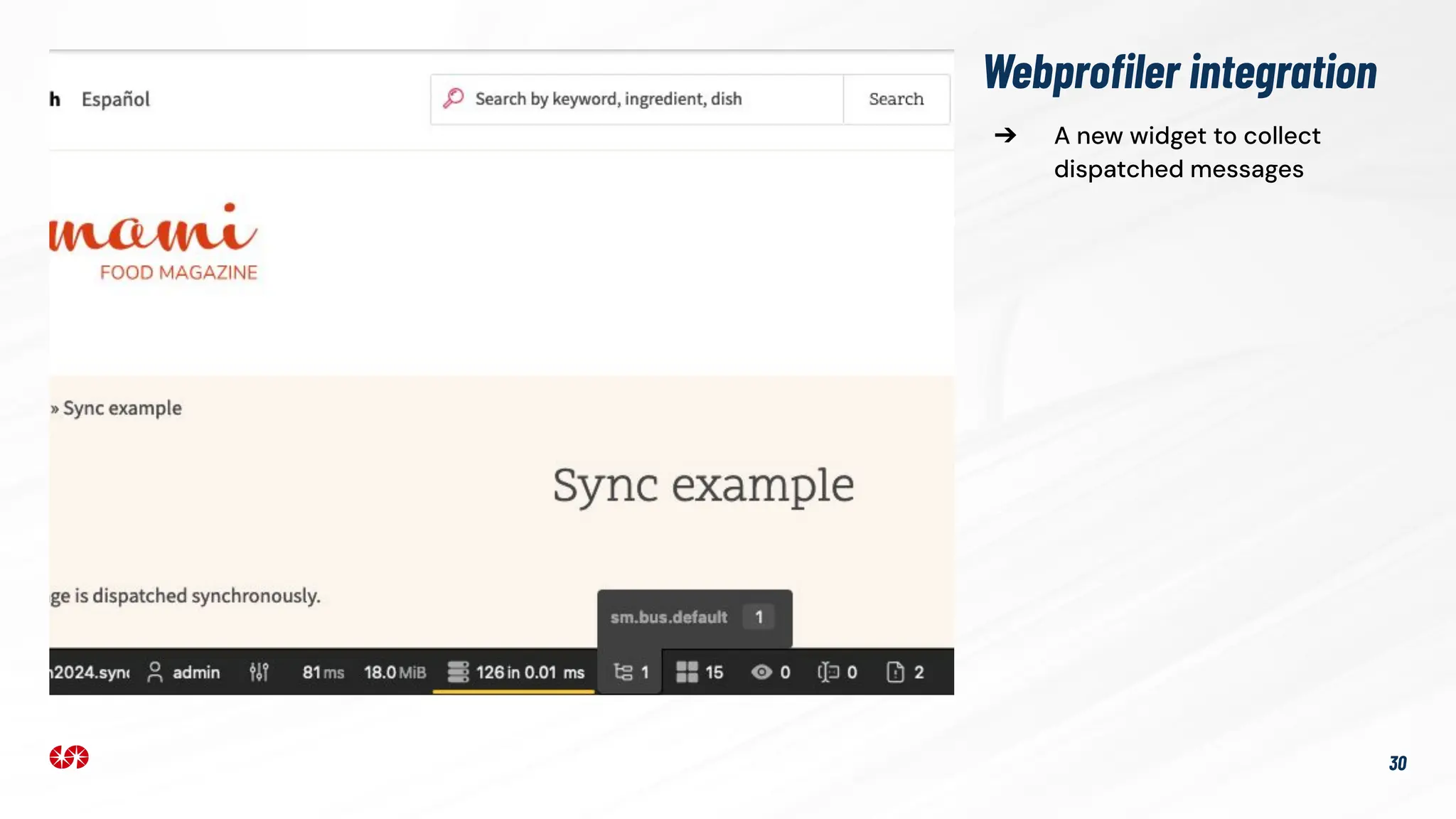Click the Webprofiler integration slide title

tap(1180, 73)
